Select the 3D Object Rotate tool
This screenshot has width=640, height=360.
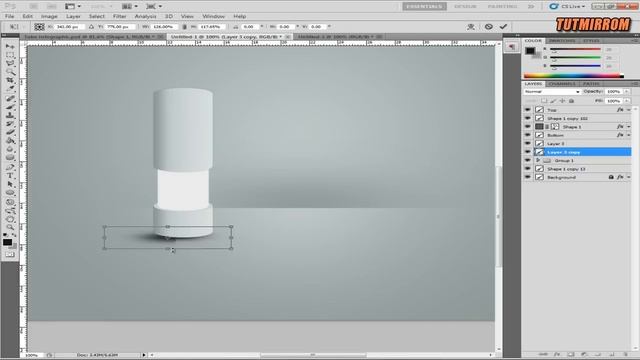[x=10, y=203]
